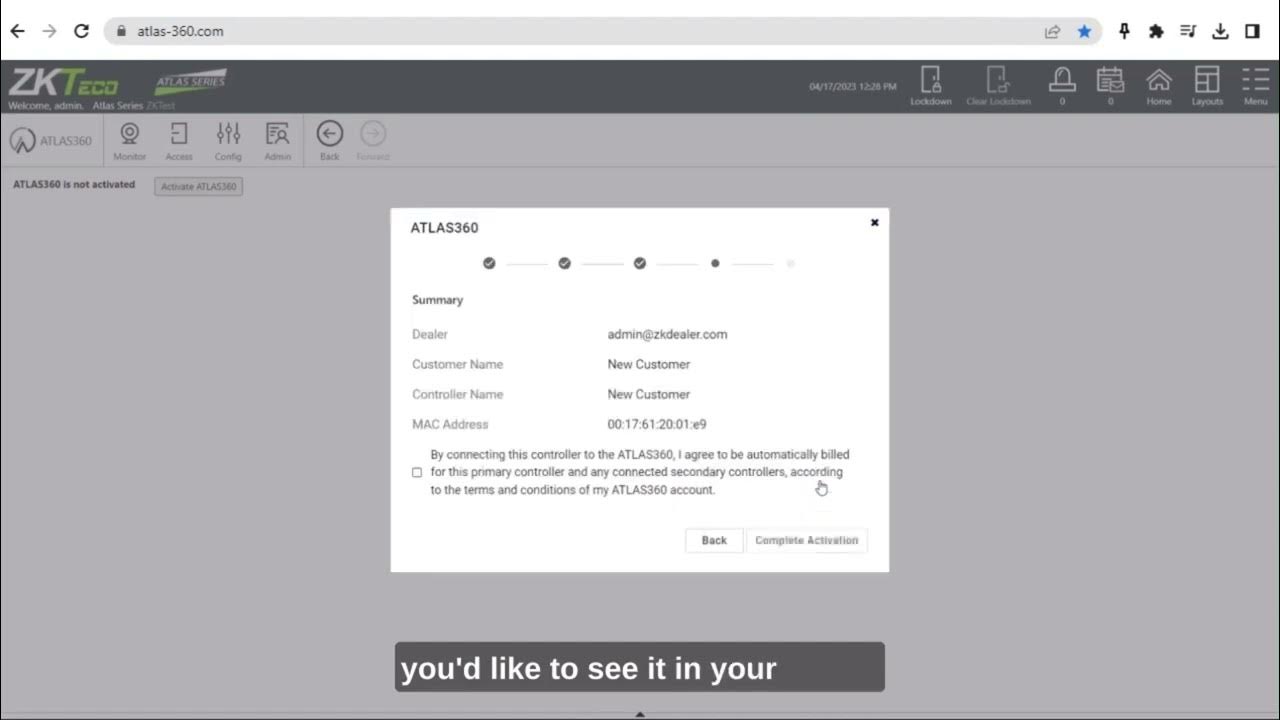Open the calendar events icon
The height and width of the screenshot is (720, 1280).
pyautogui.click(x=1110, y=82)
